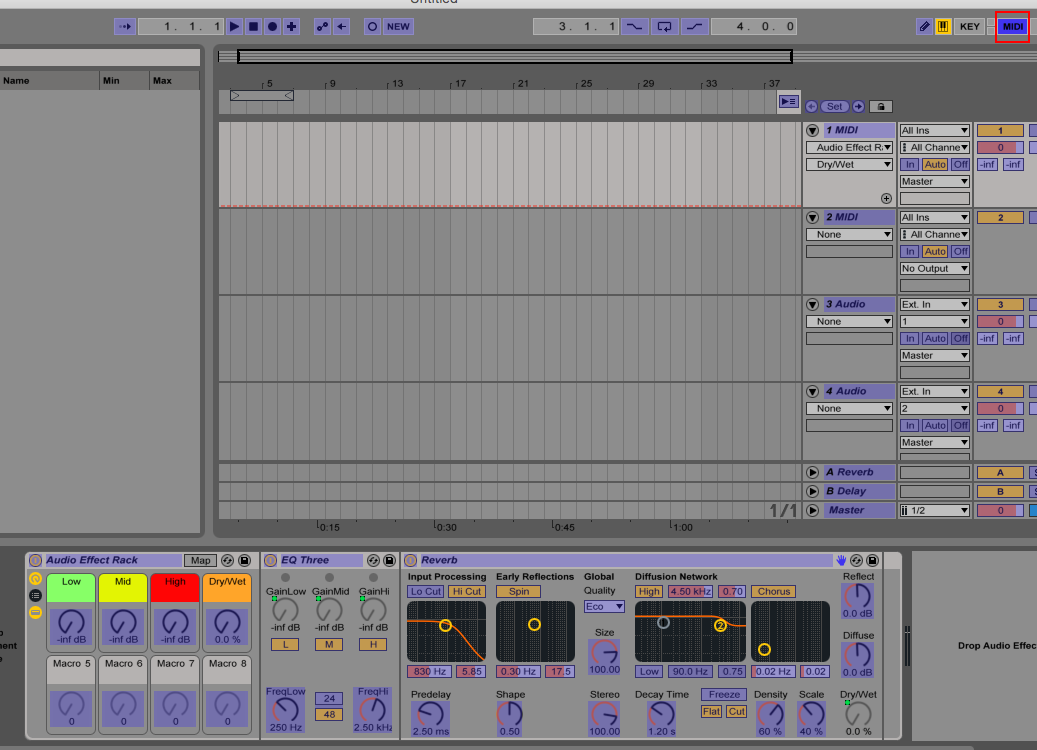This screenshot has height=750, width=1037.
Task: Toggle the track 1 activator button
Action: (x=1000, y=130)
